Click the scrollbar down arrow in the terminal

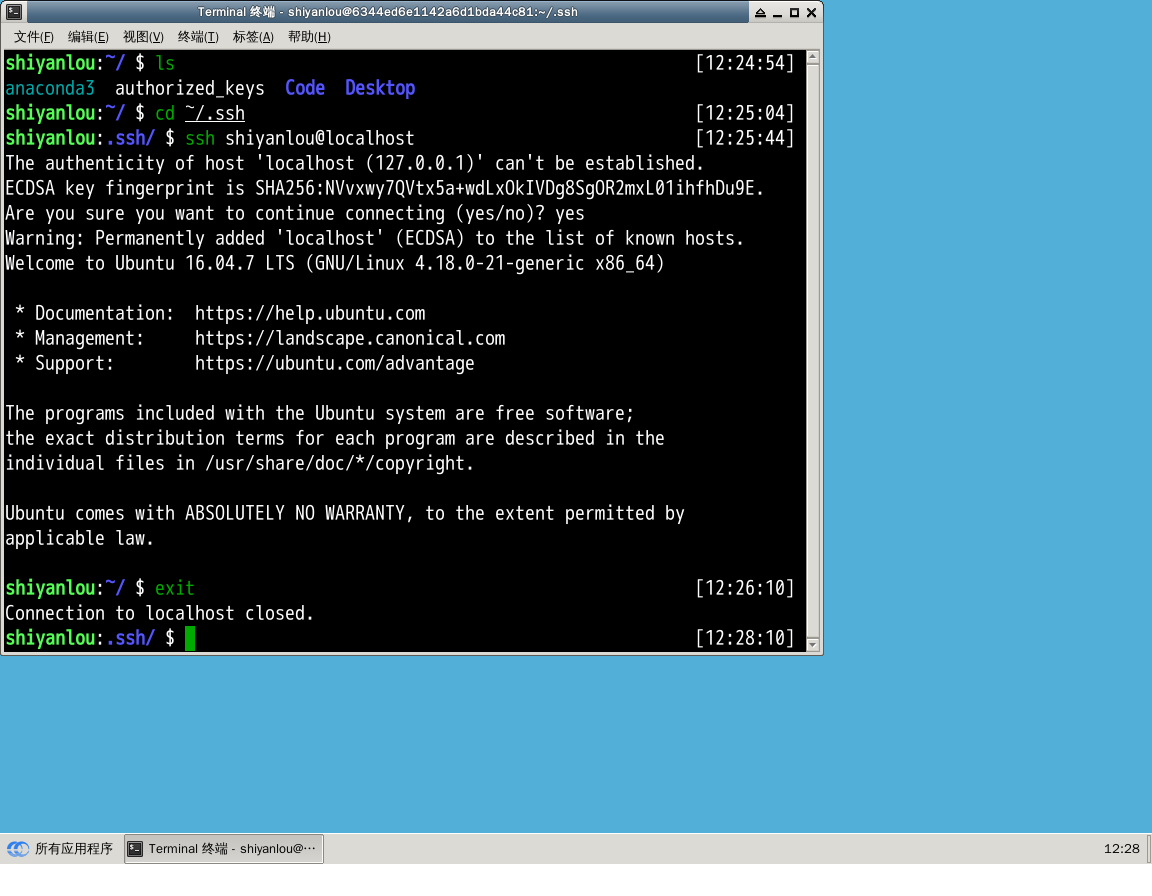(812, 644)
